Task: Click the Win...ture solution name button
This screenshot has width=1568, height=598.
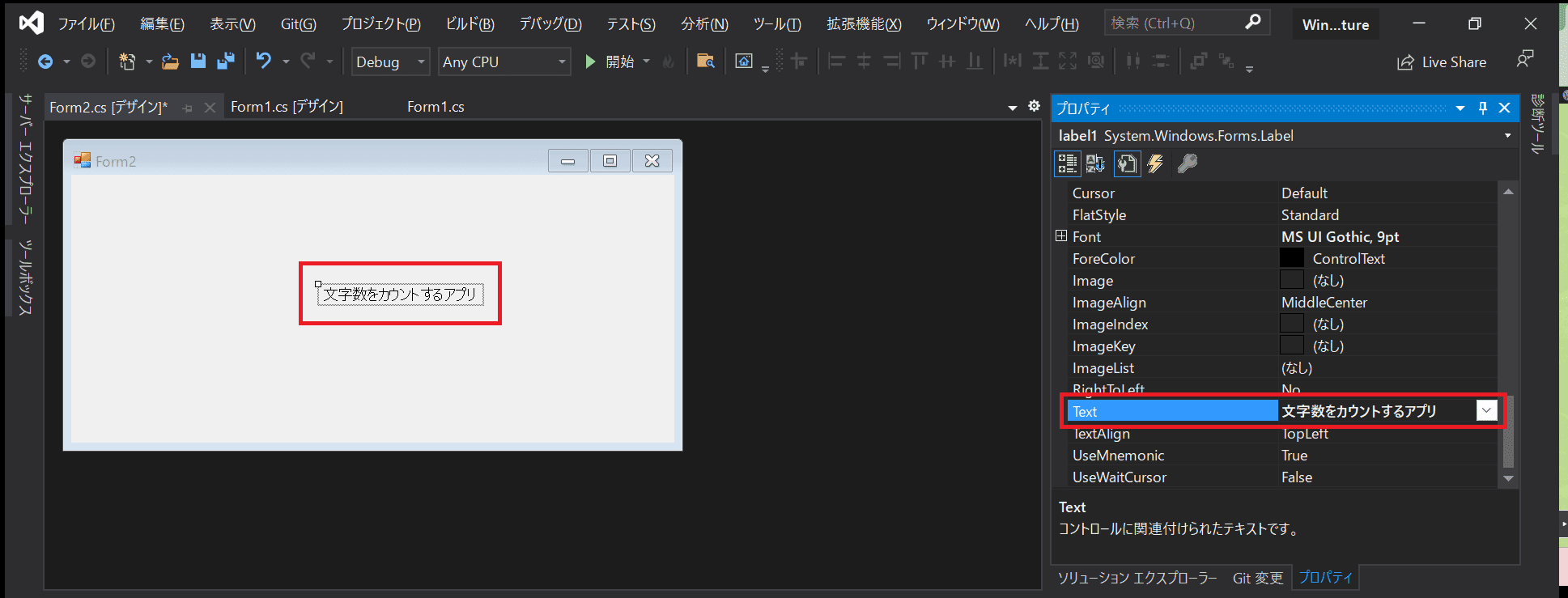Action: 1336,24
